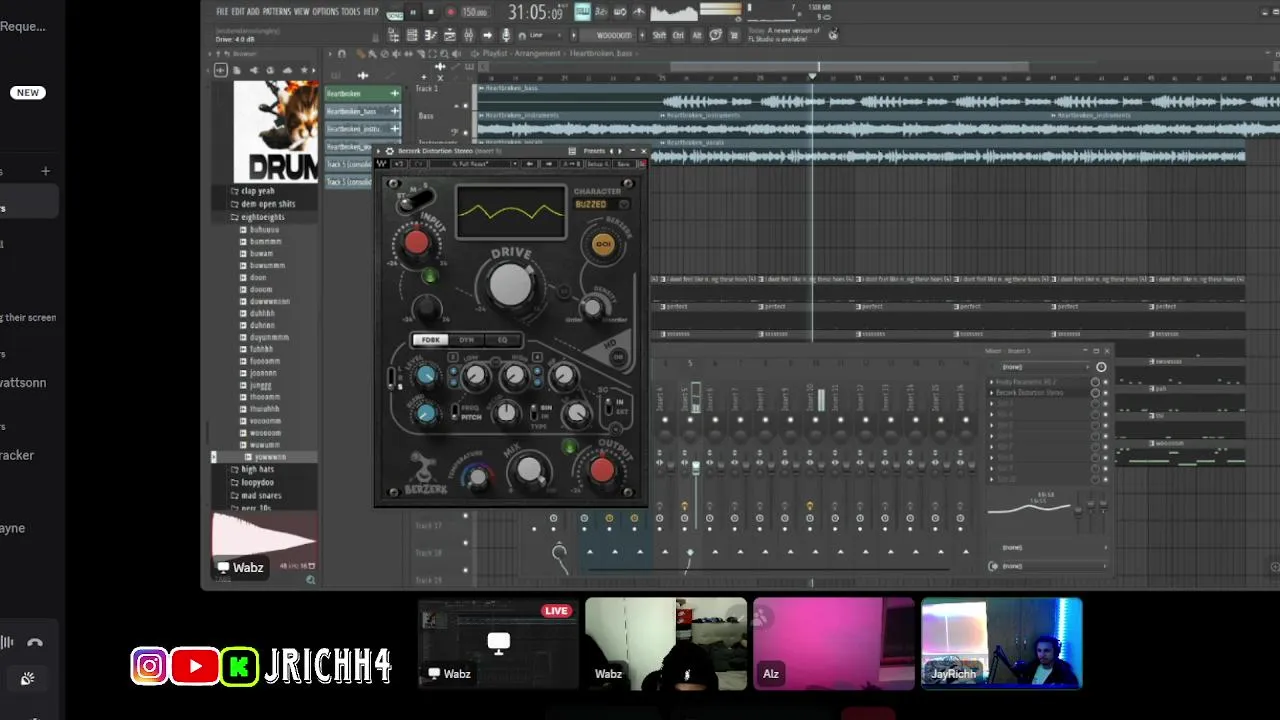This screenshot has width=1280, height=720.
Task: Stop playback in FL Studio transport
Action: 431,12
